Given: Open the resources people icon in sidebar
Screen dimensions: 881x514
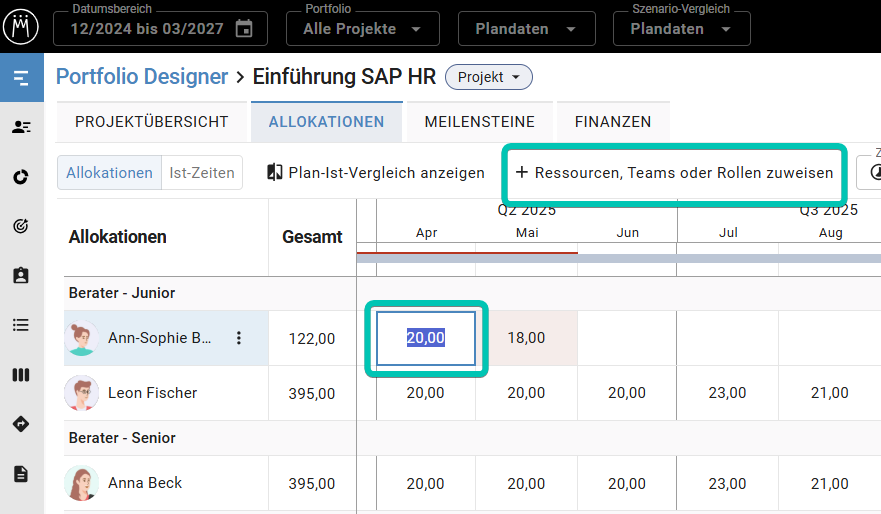Looking at the screenshot, I should 21,127.
